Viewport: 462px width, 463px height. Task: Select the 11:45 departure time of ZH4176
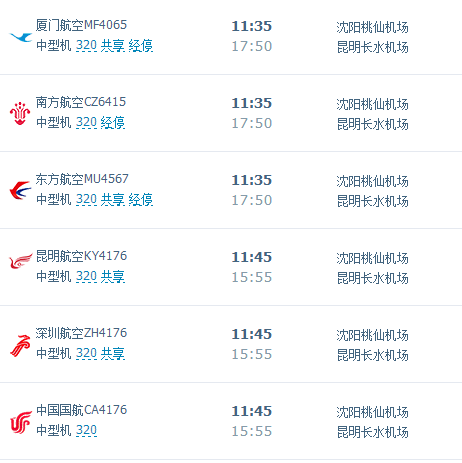(252, 334)
